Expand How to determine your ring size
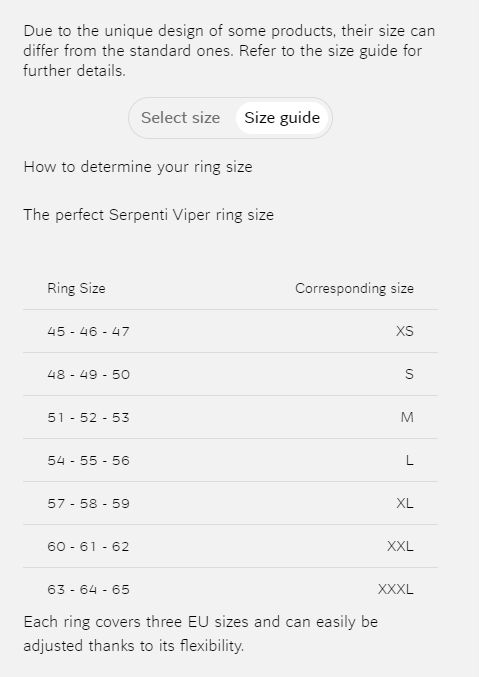Image resolution: width=479 pixels, height=677 pixels. tap(138, 167)
